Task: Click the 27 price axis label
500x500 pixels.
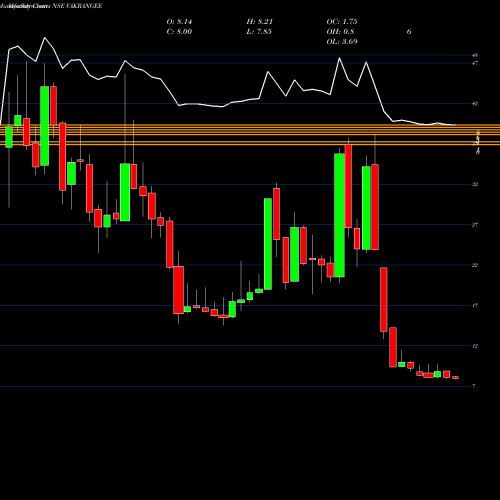Action: point(475,225)
